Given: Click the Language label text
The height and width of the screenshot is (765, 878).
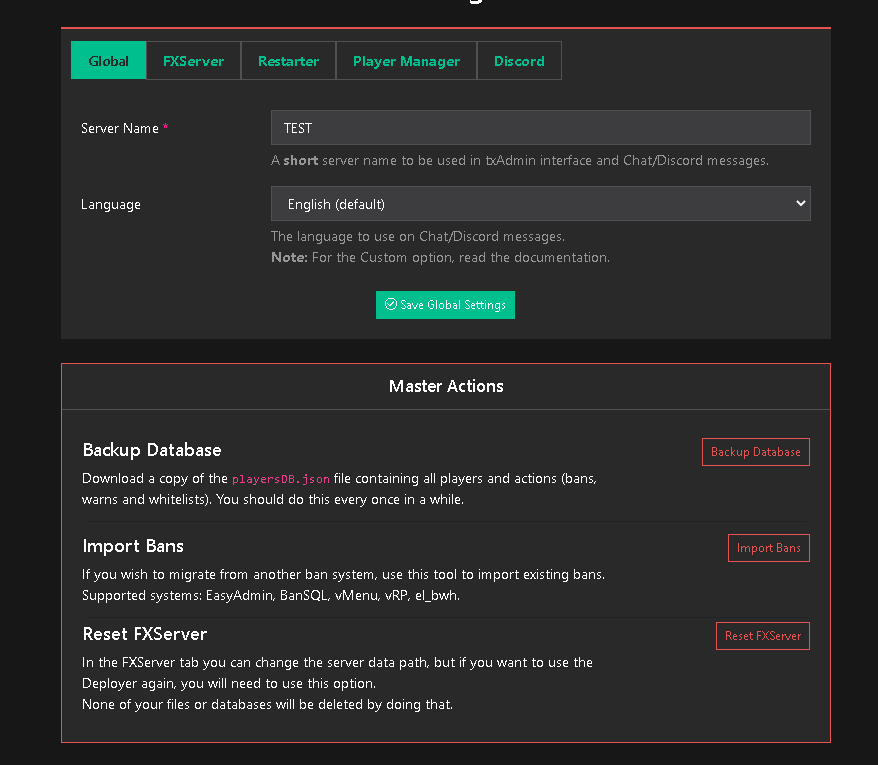Looking at the screenshot, I should point(111,205).
